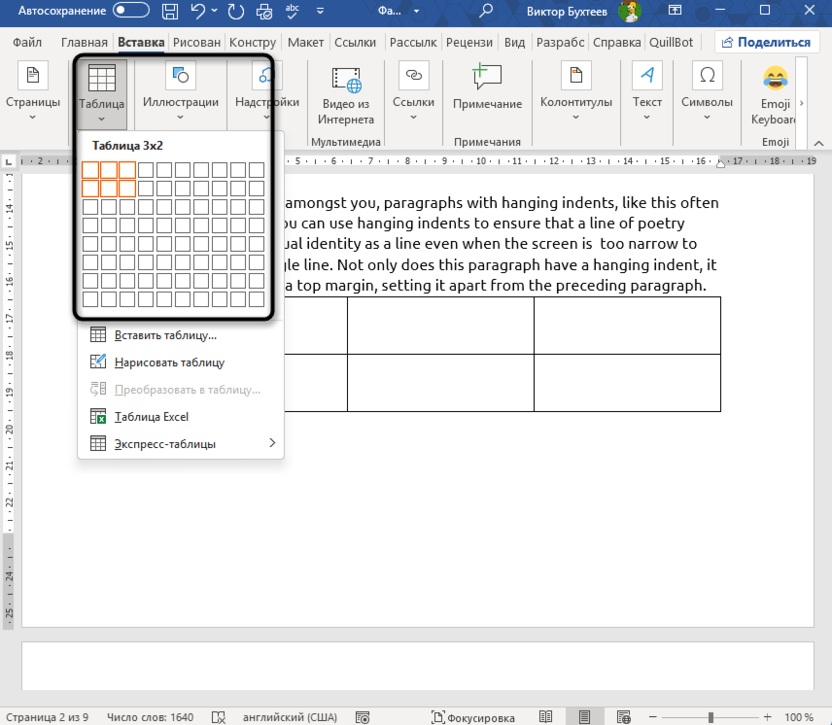The height and width of the screenshot is (725, 832).
Task: Choose Таблица Excel menu item
Action: pos(180,417)
